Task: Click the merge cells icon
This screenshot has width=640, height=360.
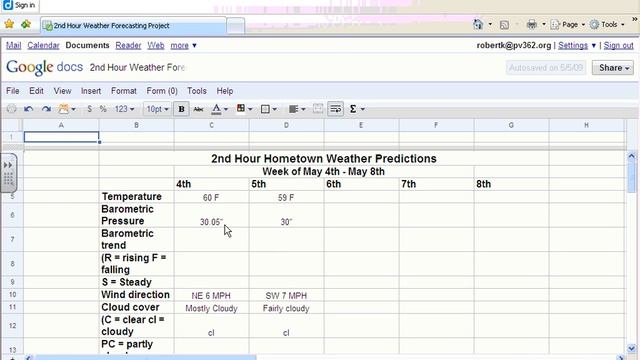Action: [318, 109]
